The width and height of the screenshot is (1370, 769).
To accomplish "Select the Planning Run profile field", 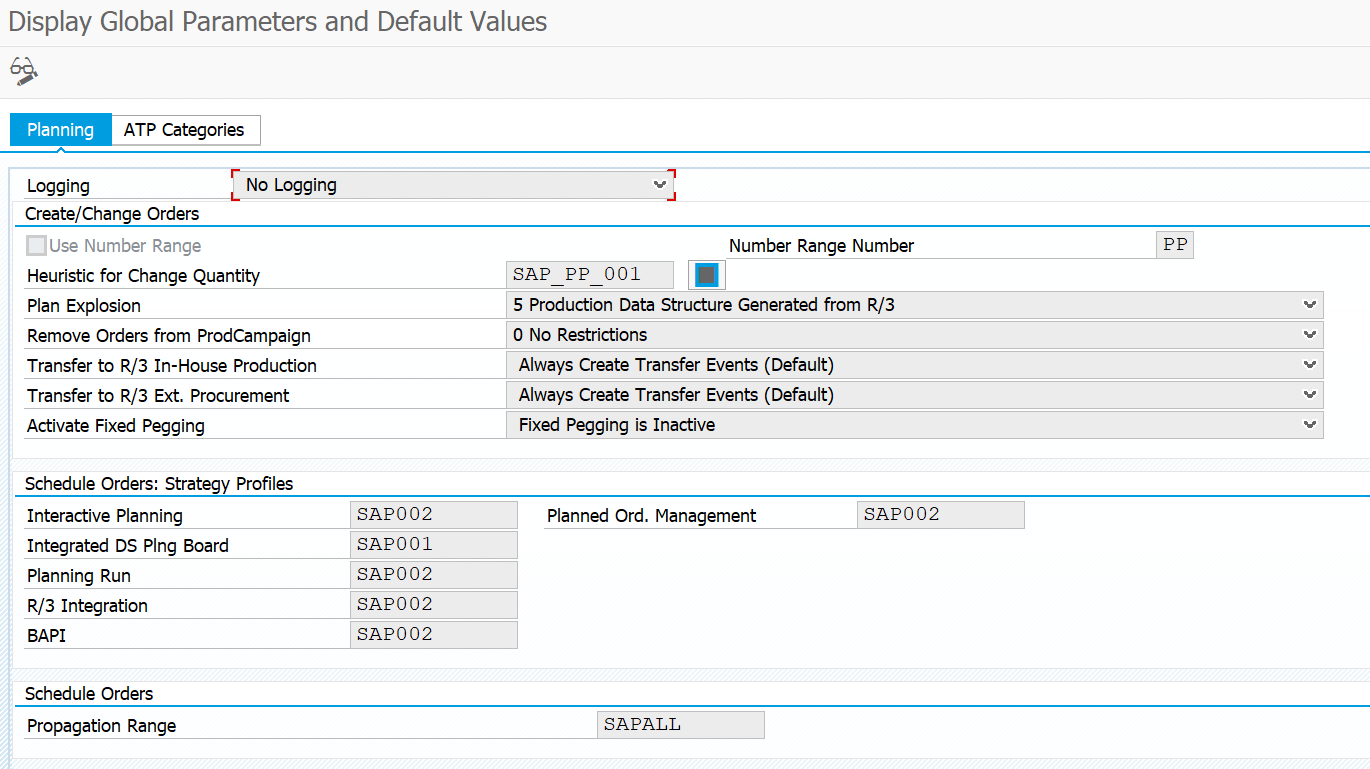I will point(434,575).
